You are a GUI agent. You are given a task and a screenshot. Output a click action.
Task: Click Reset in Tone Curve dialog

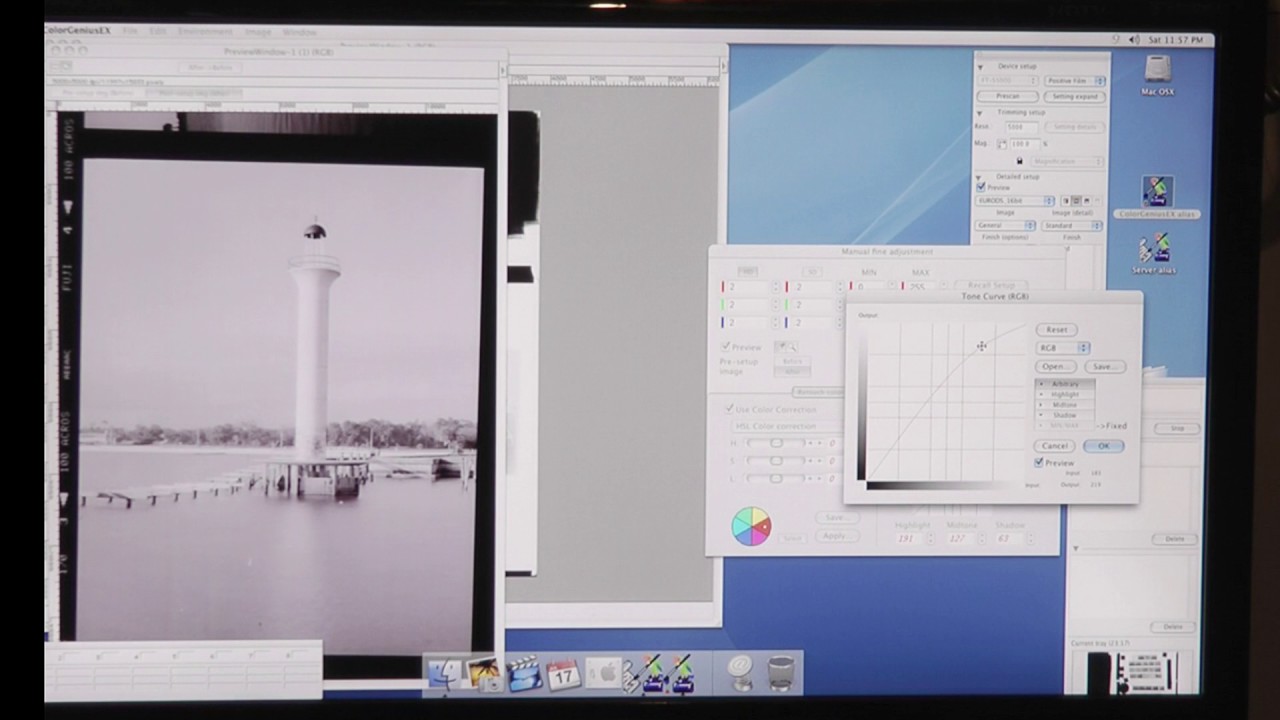(1057, 329)
